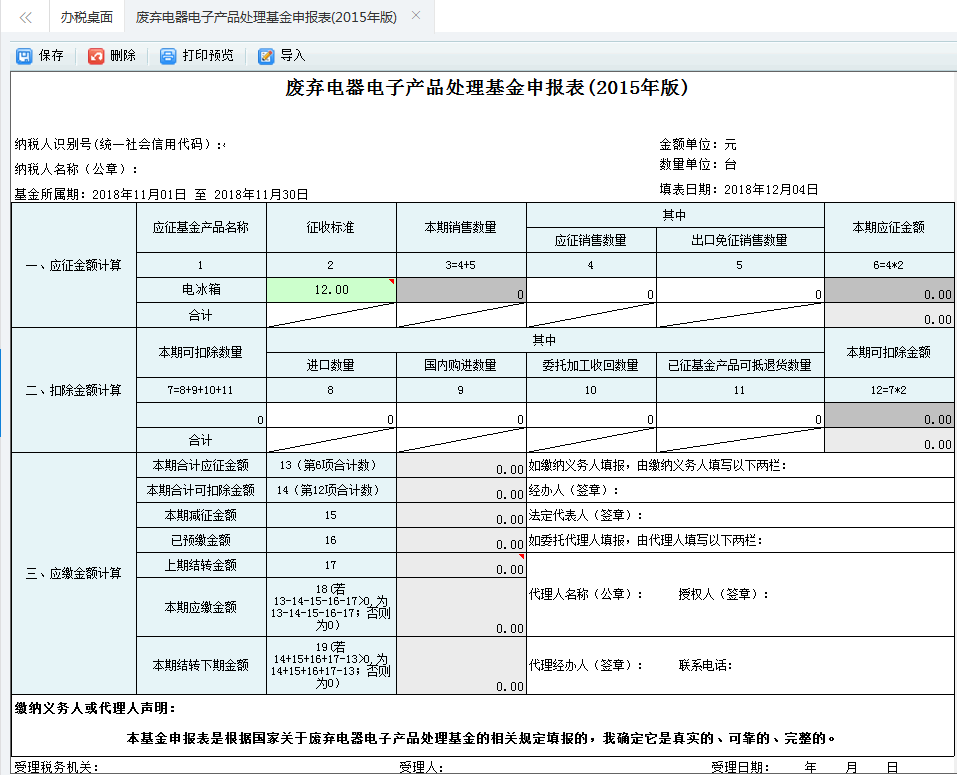Click the 国内购进数量 input cell
The width and height of the screenshot is (957, 775).
pos(459,414)
